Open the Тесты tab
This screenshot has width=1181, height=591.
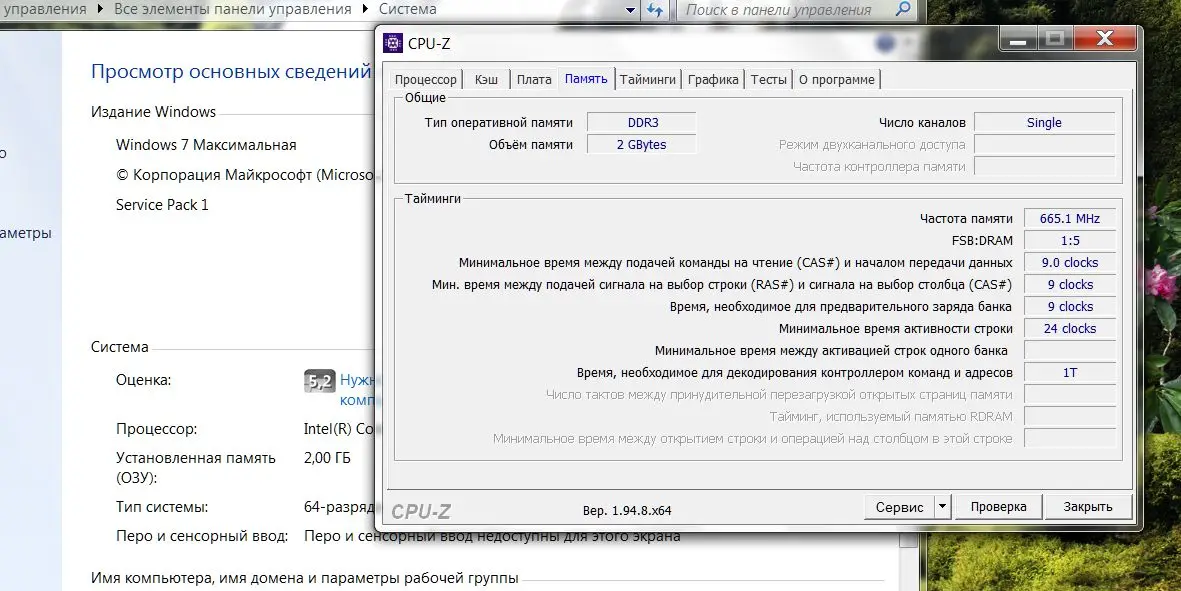pyautogui.click(x=768, y=80)
